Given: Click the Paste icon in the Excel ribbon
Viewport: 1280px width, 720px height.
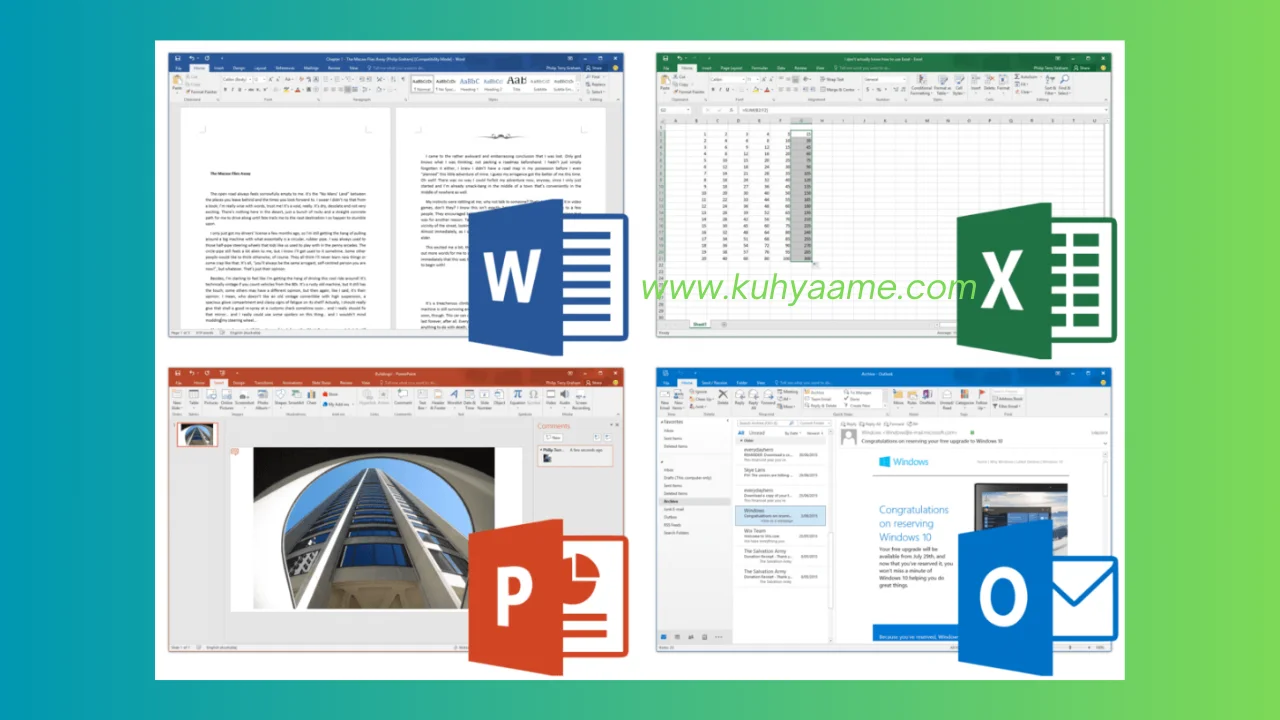Looking at the screenshot, I should (664, 82).
